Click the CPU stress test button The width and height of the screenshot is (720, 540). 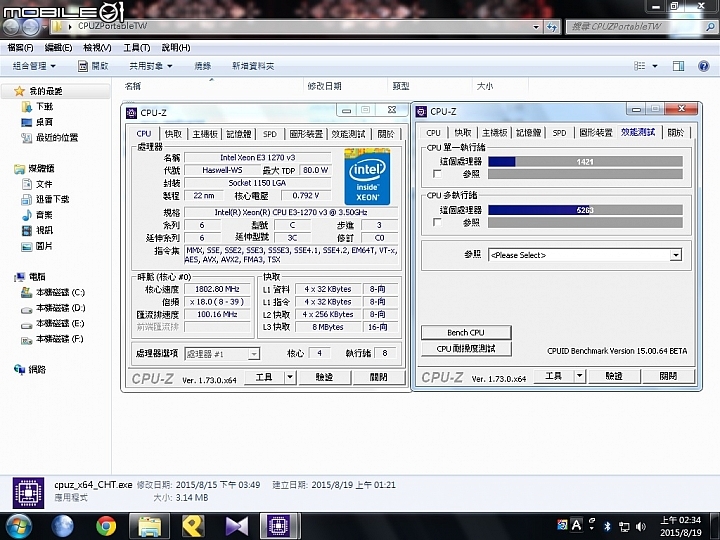(x=466, y=349)
